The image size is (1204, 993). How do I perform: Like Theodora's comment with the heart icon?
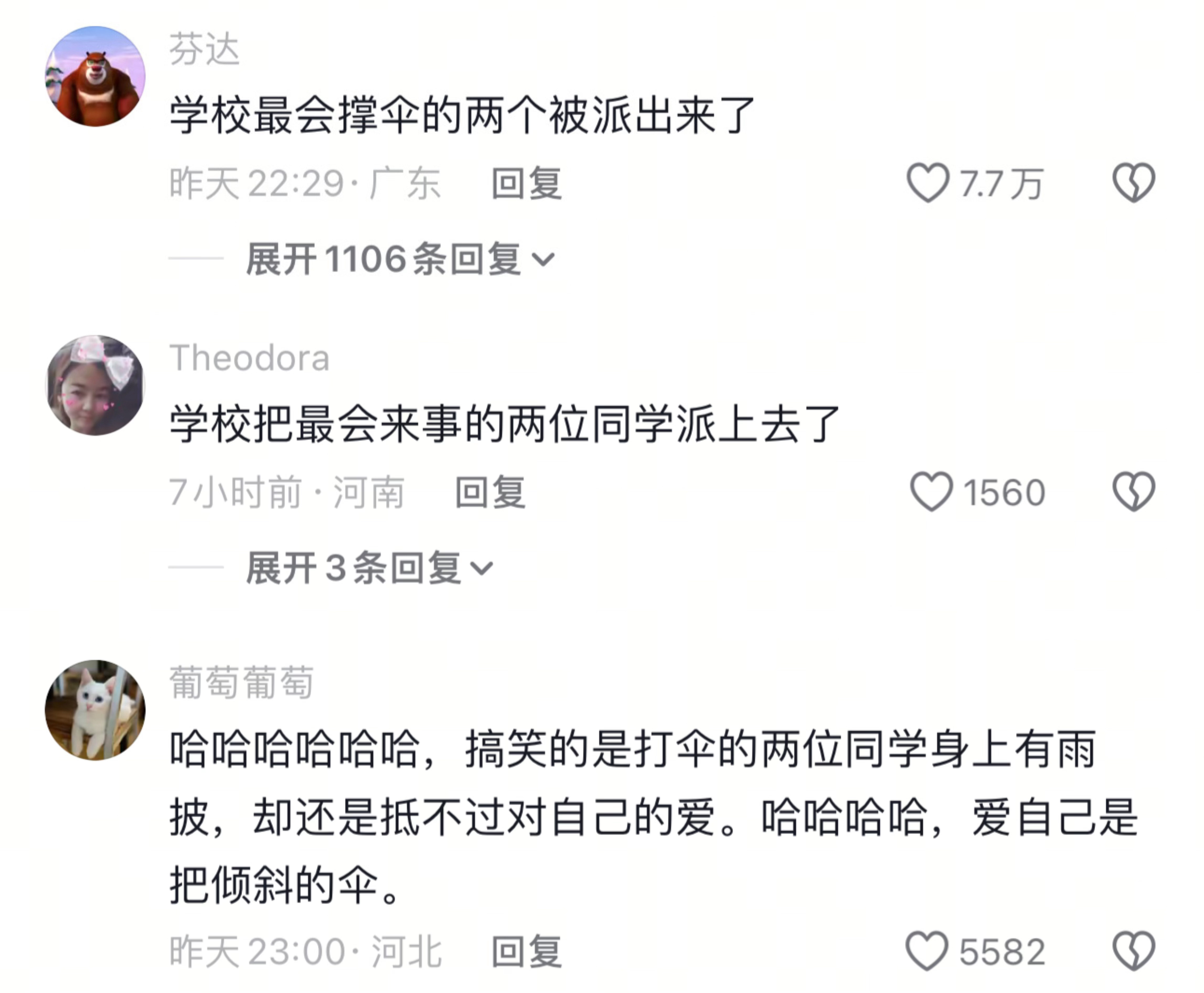[x=931, y=491]
